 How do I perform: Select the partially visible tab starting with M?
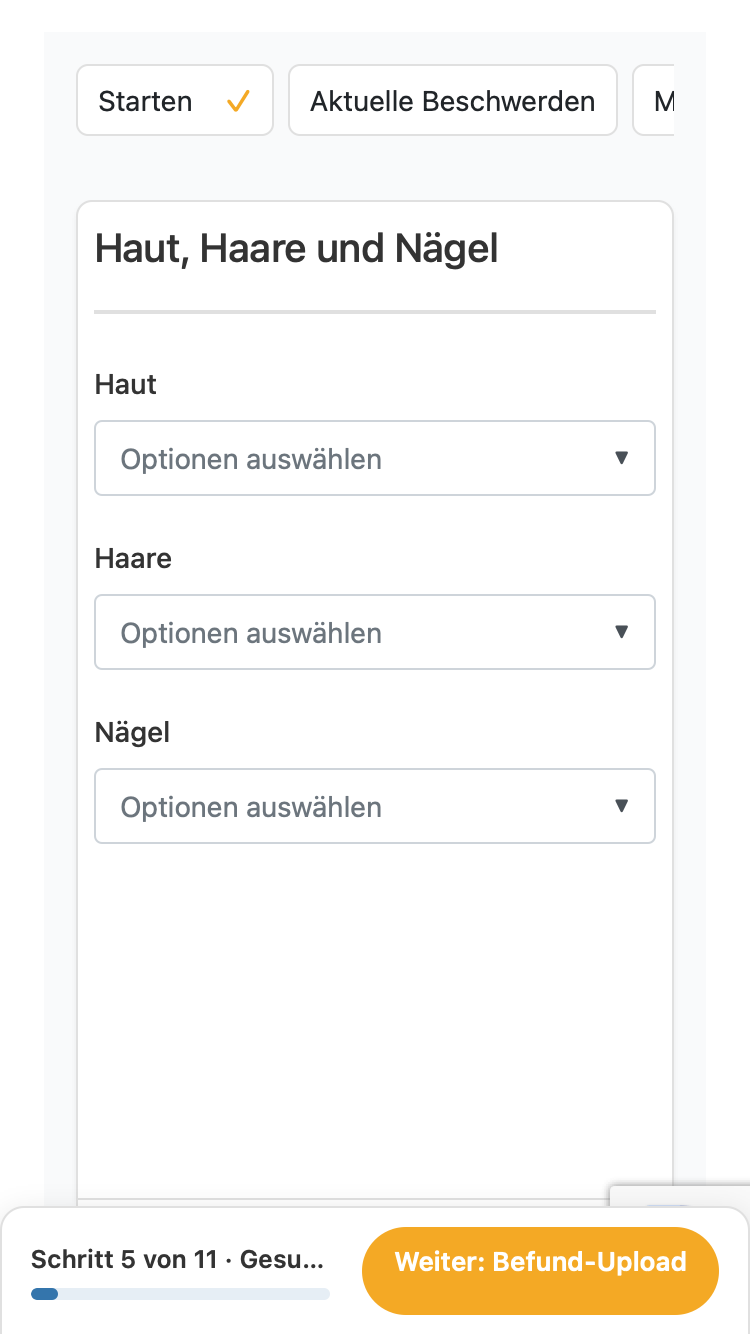pyautogui.click(x=654, y=100)
